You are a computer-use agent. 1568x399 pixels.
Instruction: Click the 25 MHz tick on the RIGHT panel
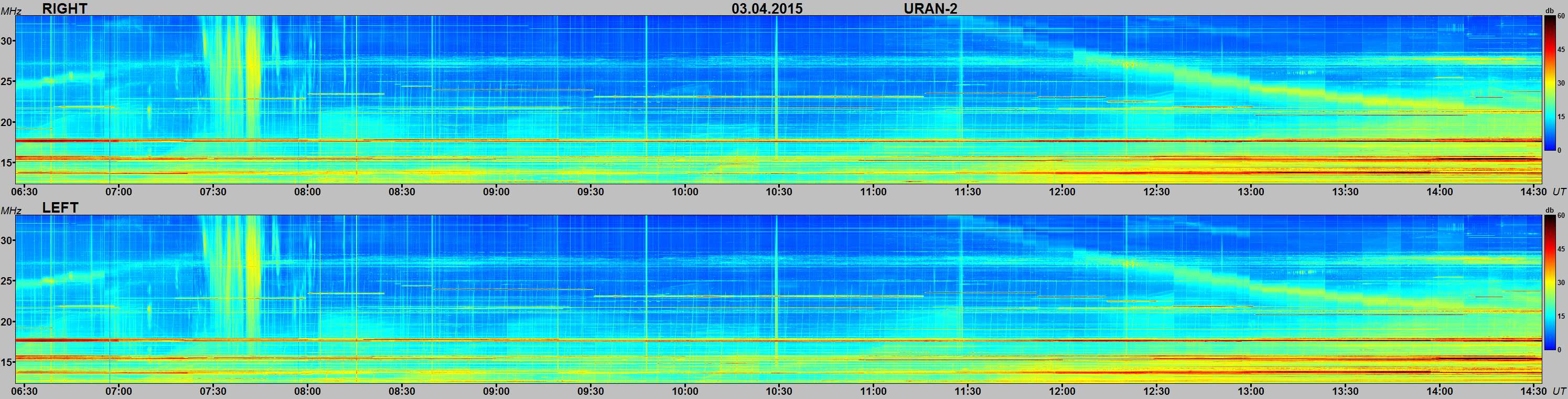7,81
